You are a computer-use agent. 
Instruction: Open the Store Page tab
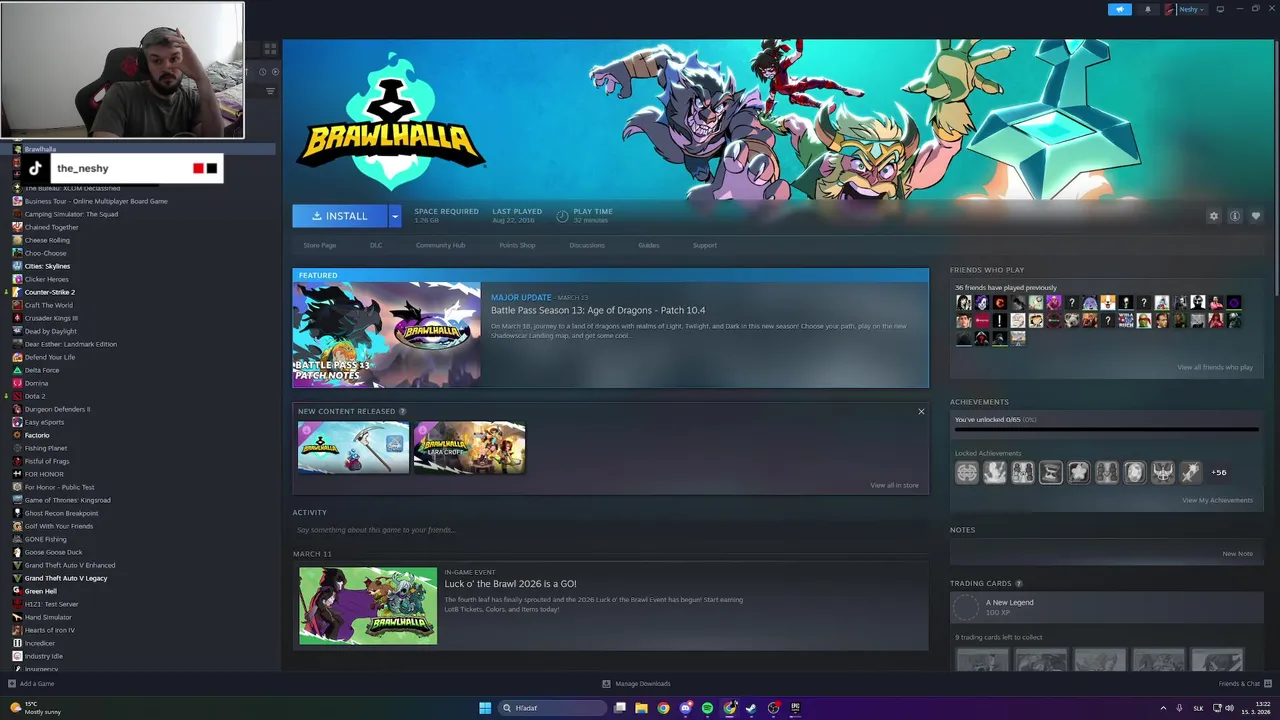[x=320, y=245]
